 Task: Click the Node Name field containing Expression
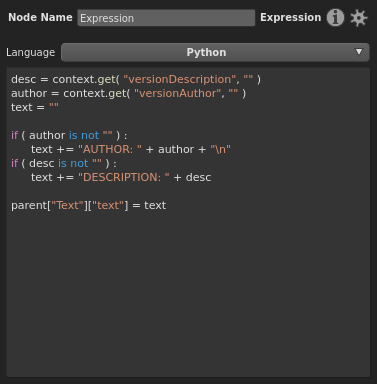point(166,18)
